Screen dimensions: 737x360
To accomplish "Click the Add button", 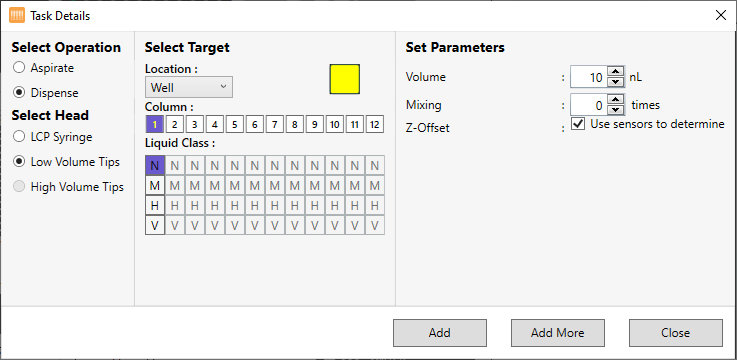I will click(x=439, y=333).
